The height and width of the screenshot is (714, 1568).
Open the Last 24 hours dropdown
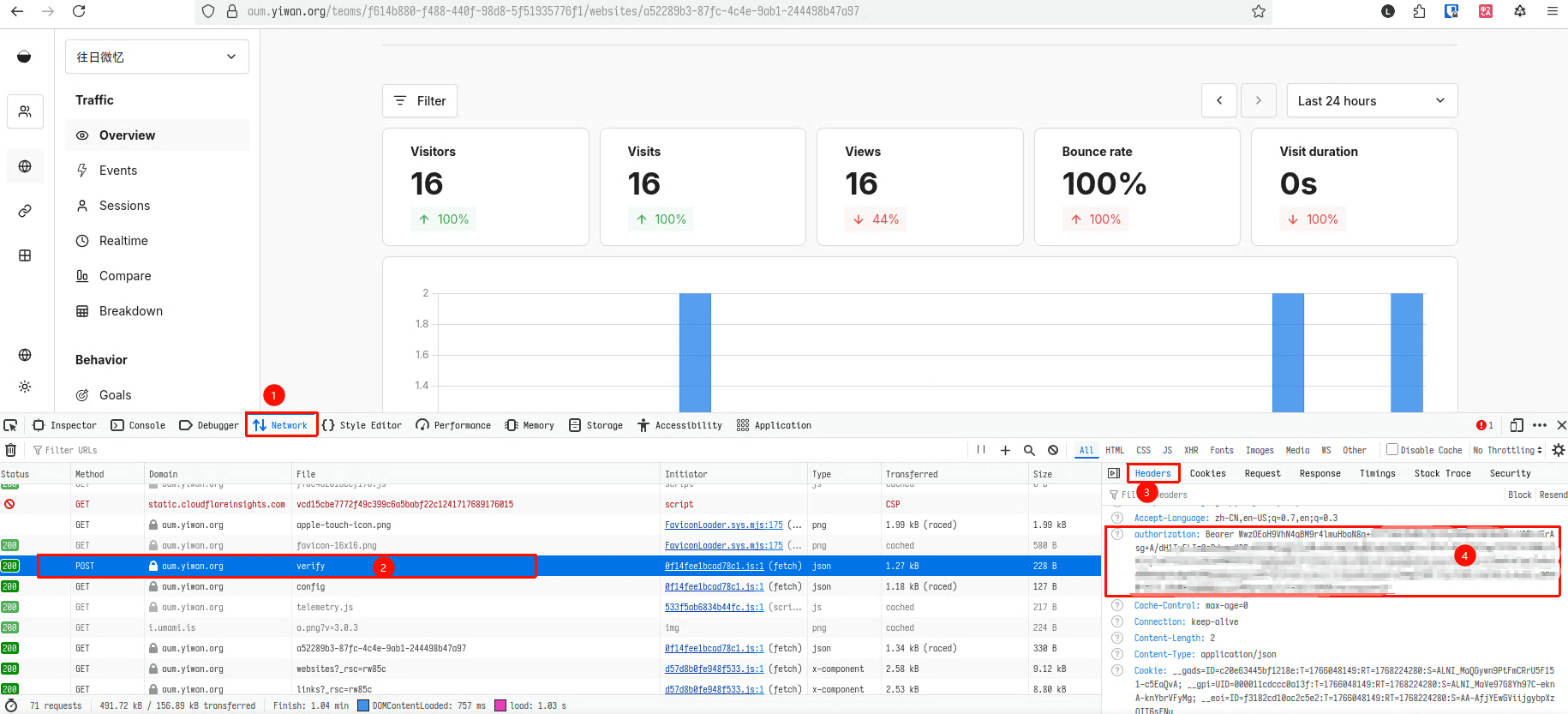1371,101
